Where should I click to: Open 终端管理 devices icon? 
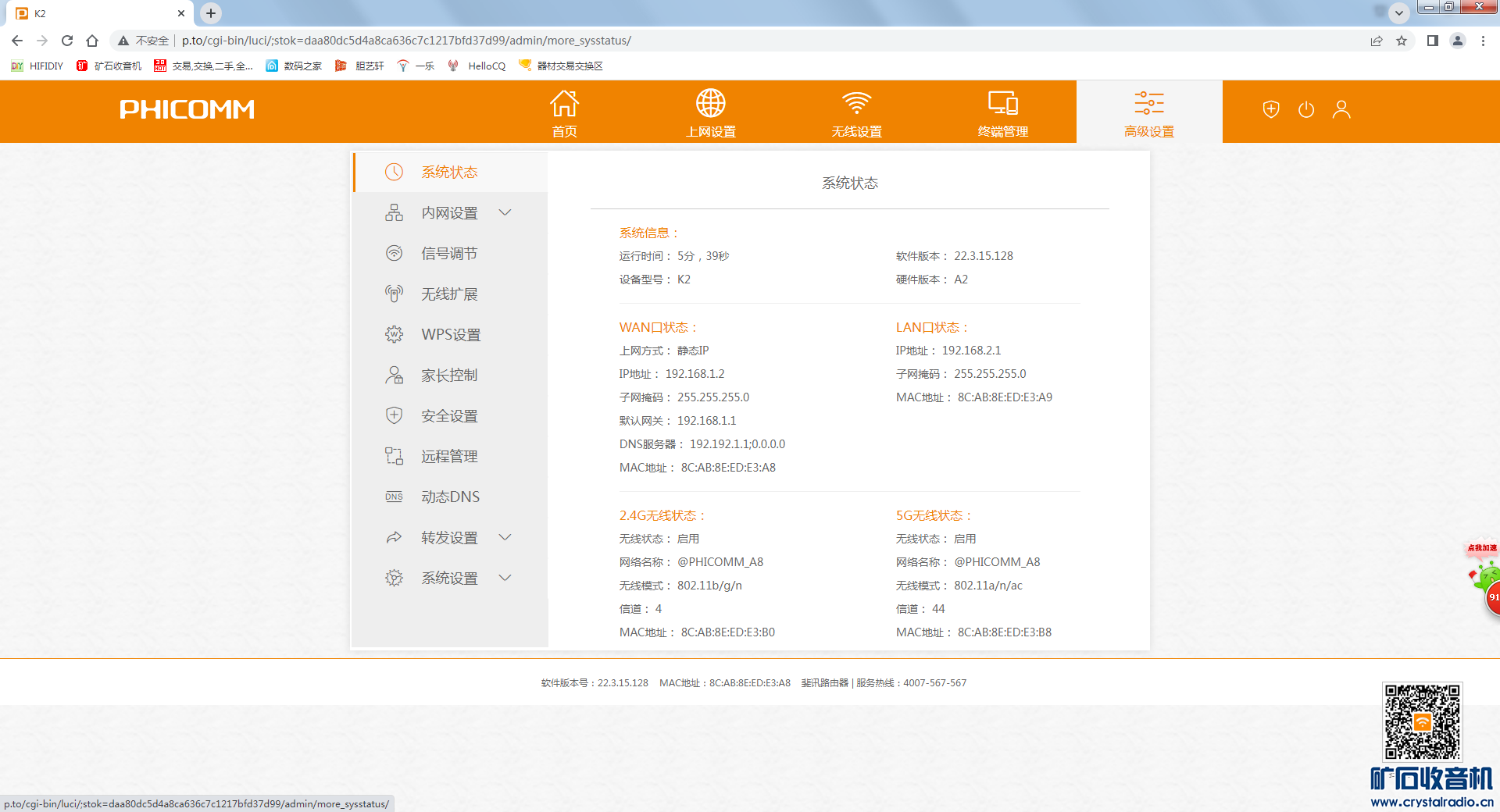tap(1003, 103)
